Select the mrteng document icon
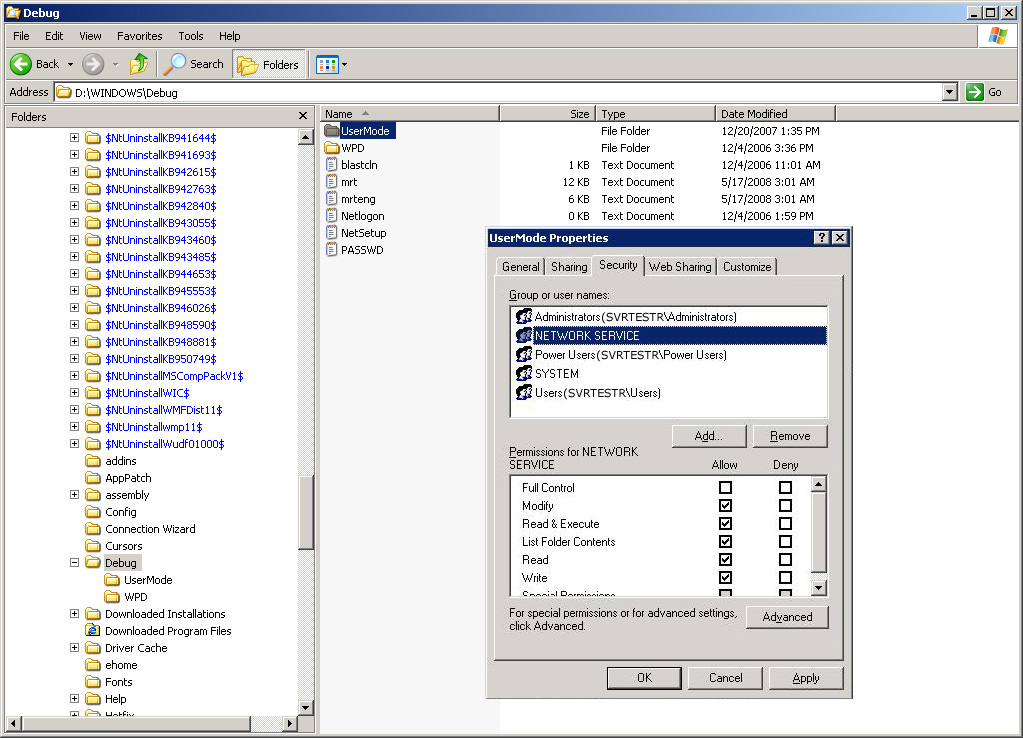The width and height of the screenshot is (1023, 738). (x=332, y=198)
